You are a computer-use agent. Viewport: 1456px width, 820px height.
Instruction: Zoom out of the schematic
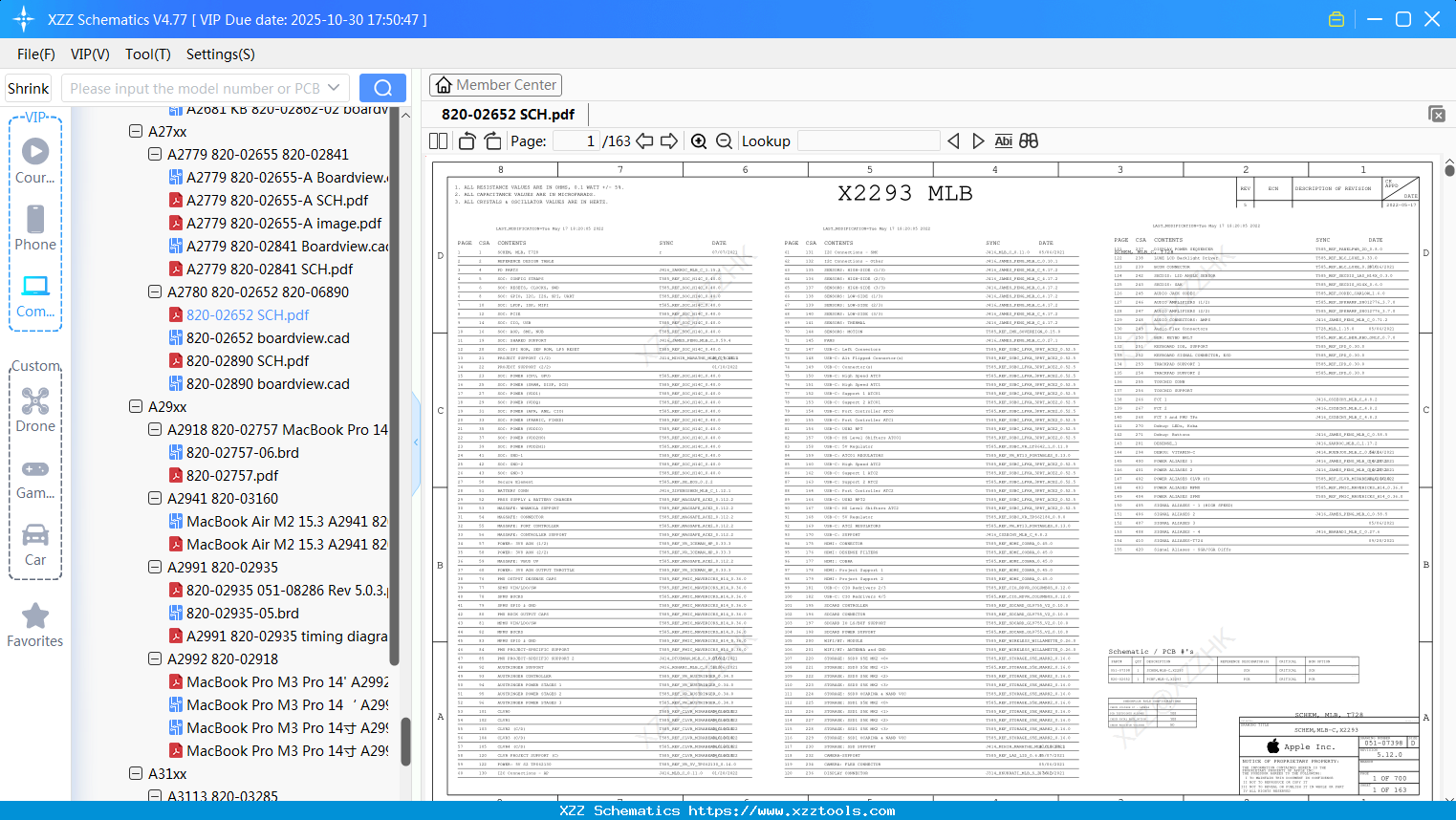(724, 141)
